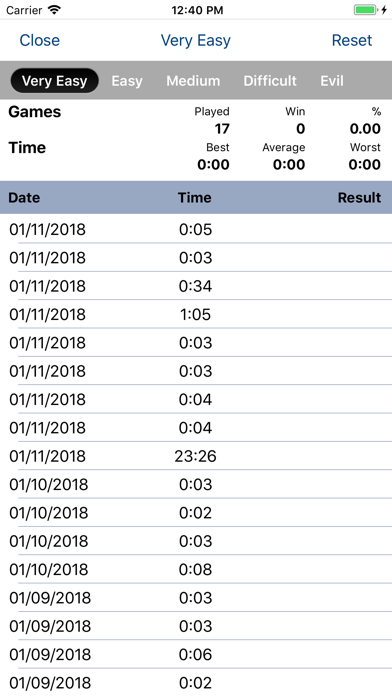The height and width of the screenshot is (696, 392).
Task: Select the 0:05 game entry at top
Action: (196, 229)
